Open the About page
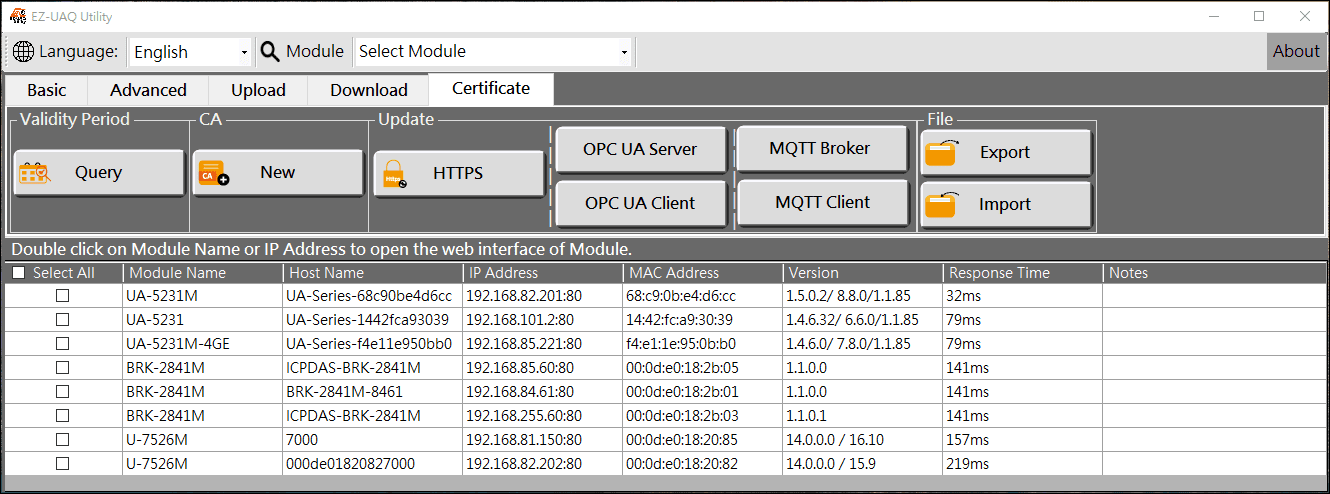The width and height of the screenshot is (1330, 494). 1296,52
